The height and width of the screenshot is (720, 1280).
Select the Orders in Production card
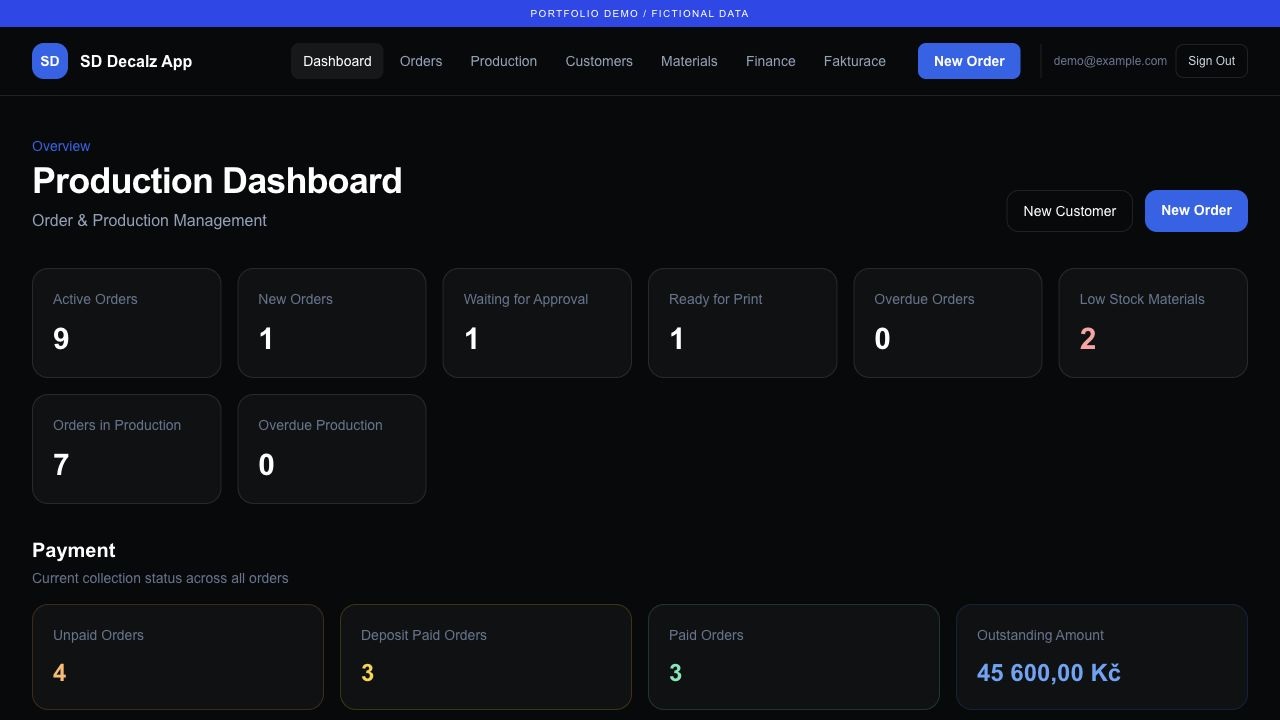pyautogui.click(x=127, y=449)
